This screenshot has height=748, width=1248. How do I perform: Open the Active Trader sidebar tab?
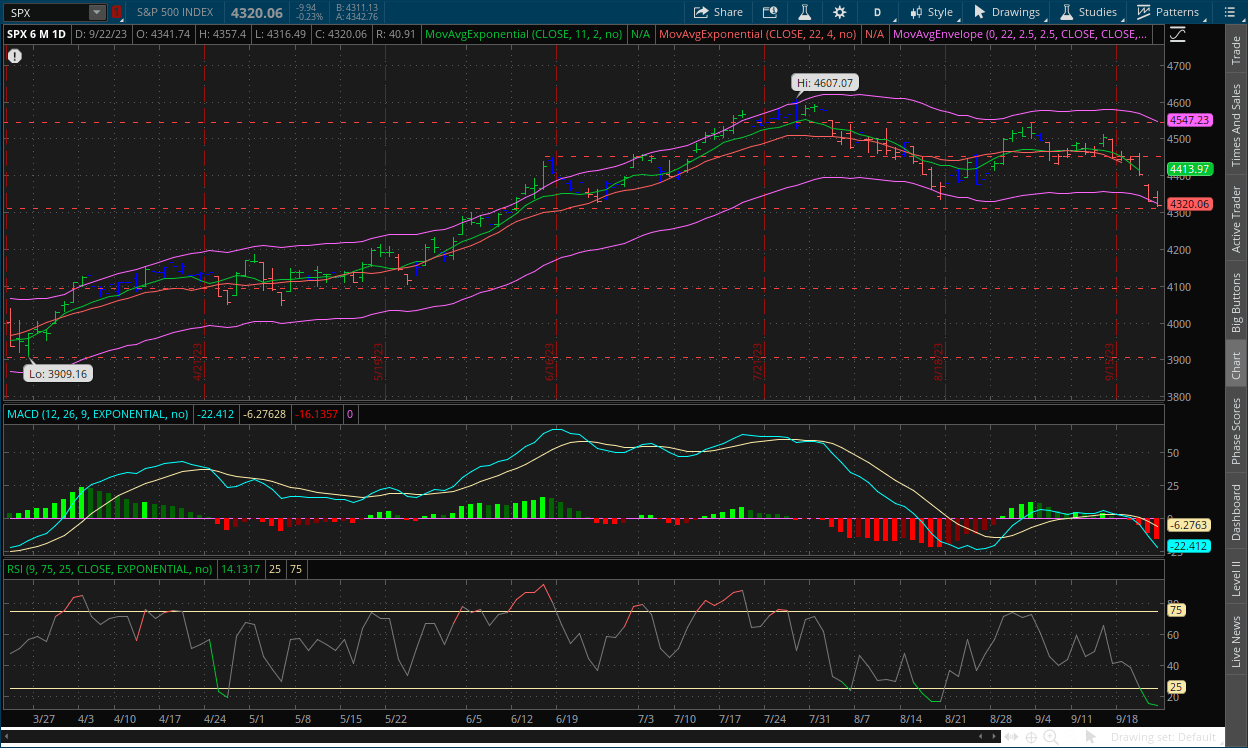pyautogui.click(x=1236, y=219)
